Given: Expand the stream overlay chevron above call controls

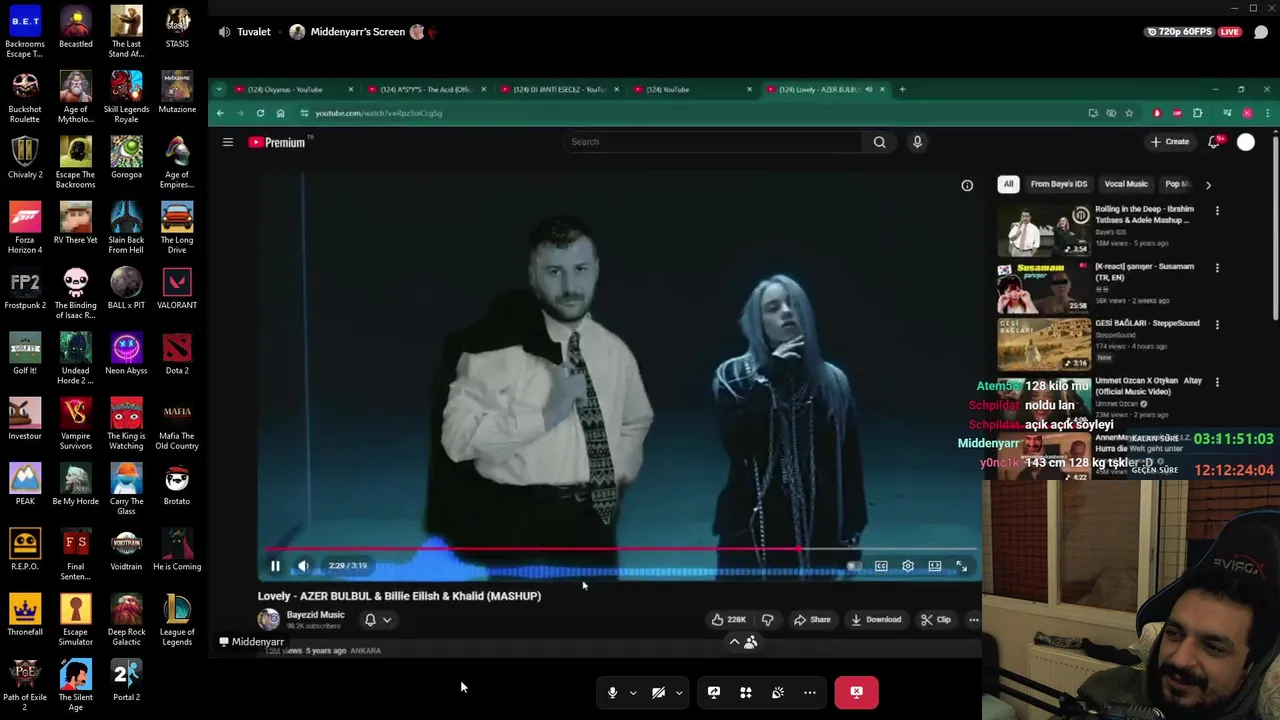Looking at the screenshot, I should pyautogui.click(x=734, y=642).
